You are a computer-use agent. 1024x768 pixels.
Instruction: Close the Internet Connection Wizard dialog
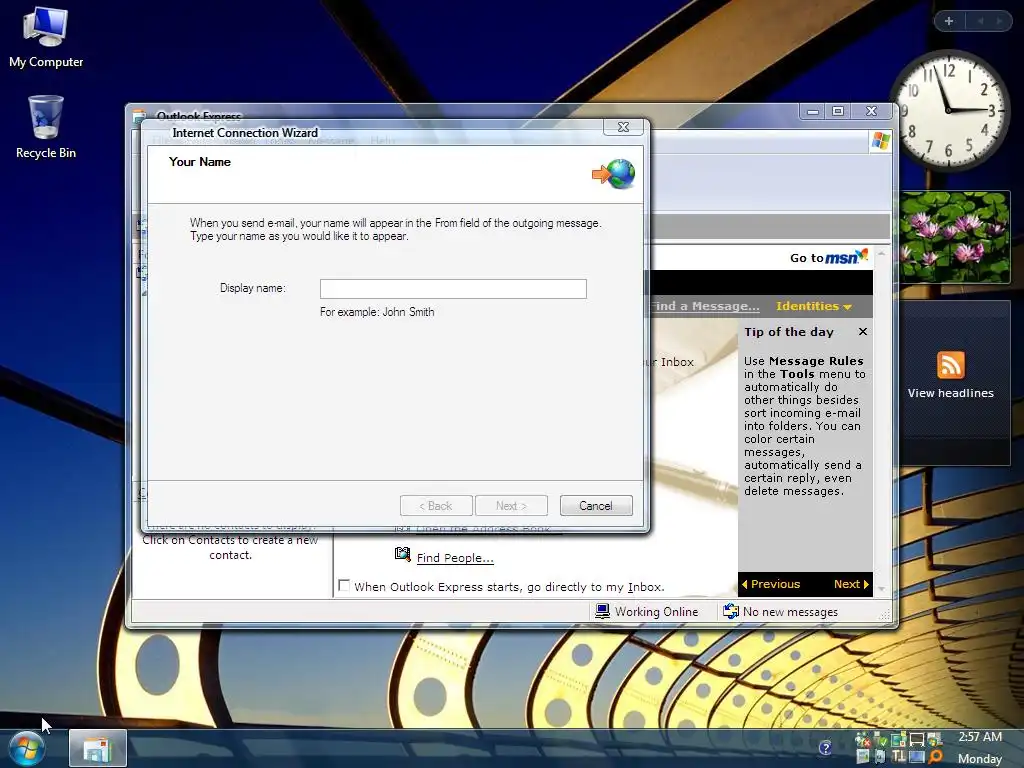click(624, 127)
